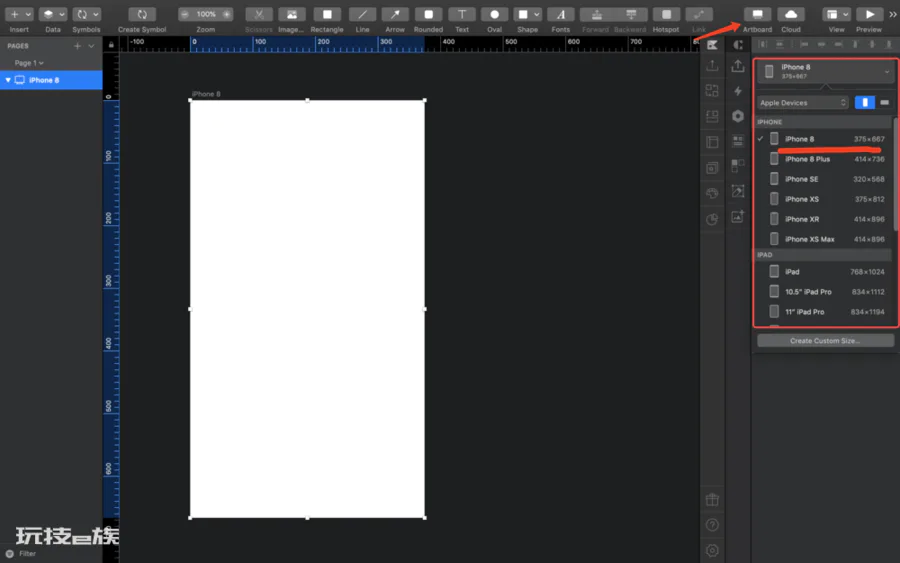Open the Cloud sharing icon
This screenshot has height=563, width=900.
pos(790,14)
